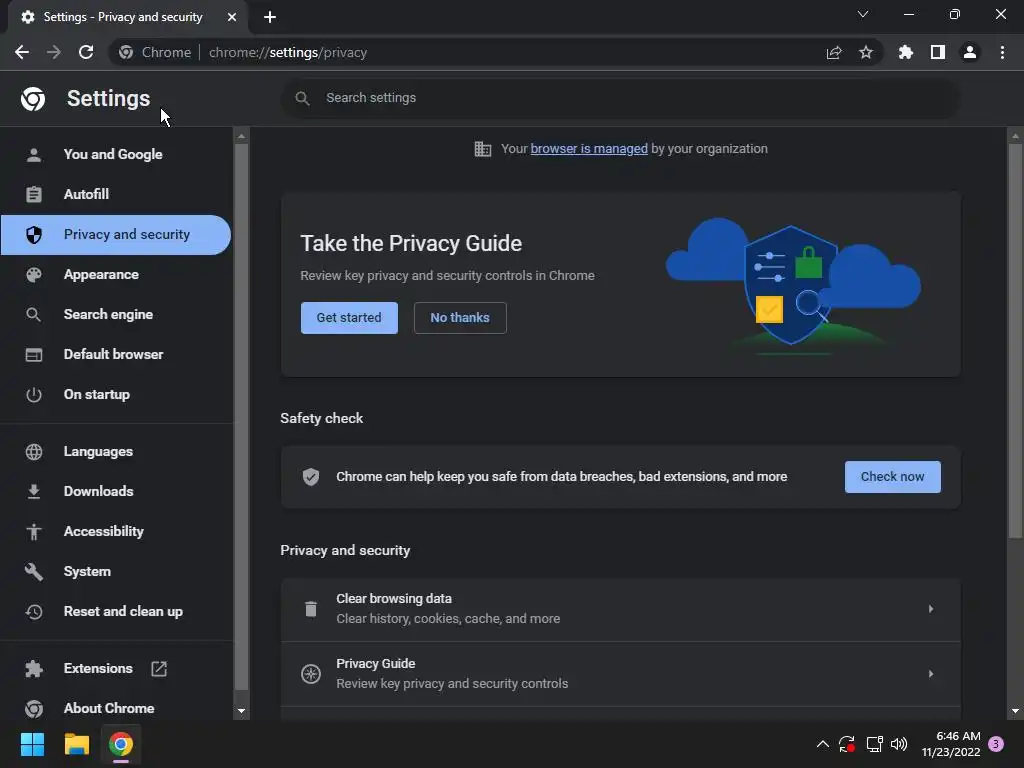The width and height of the screenshot is (1024, 768).
Task: Open About Chrome
Action: click(116, 708)
